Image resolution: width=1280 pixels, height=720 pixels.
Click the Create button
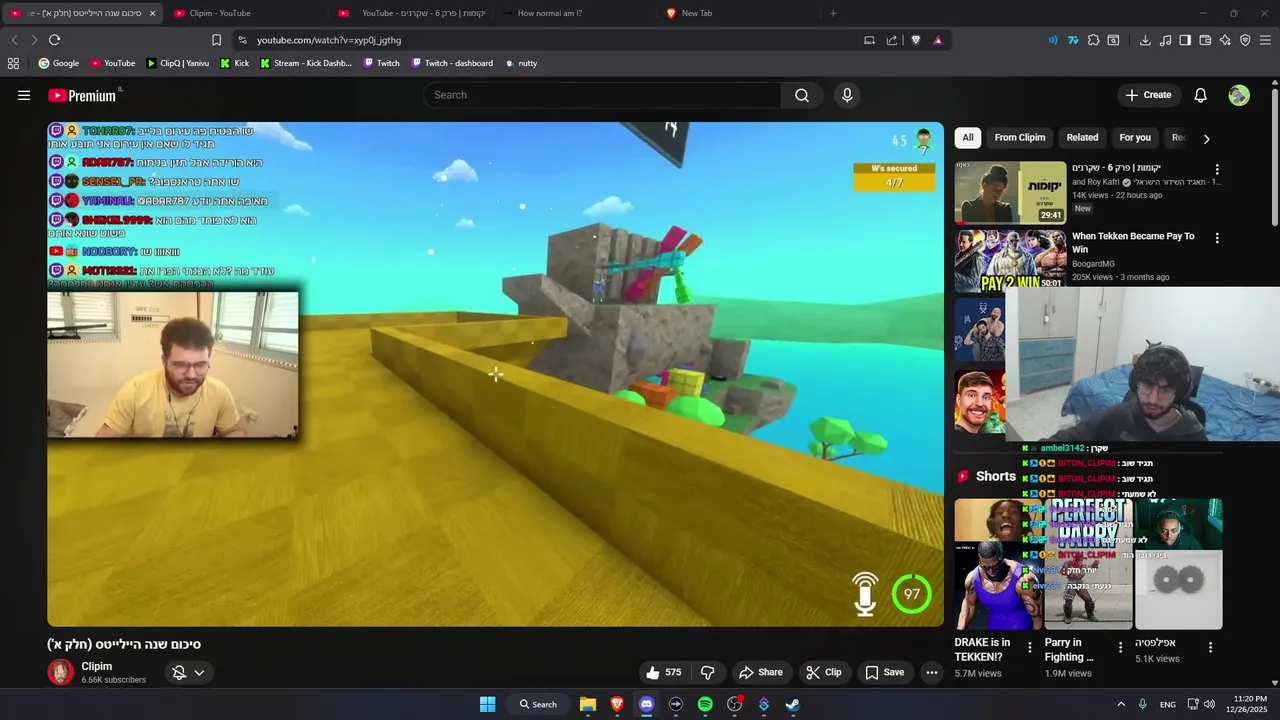coord(1148,95)
